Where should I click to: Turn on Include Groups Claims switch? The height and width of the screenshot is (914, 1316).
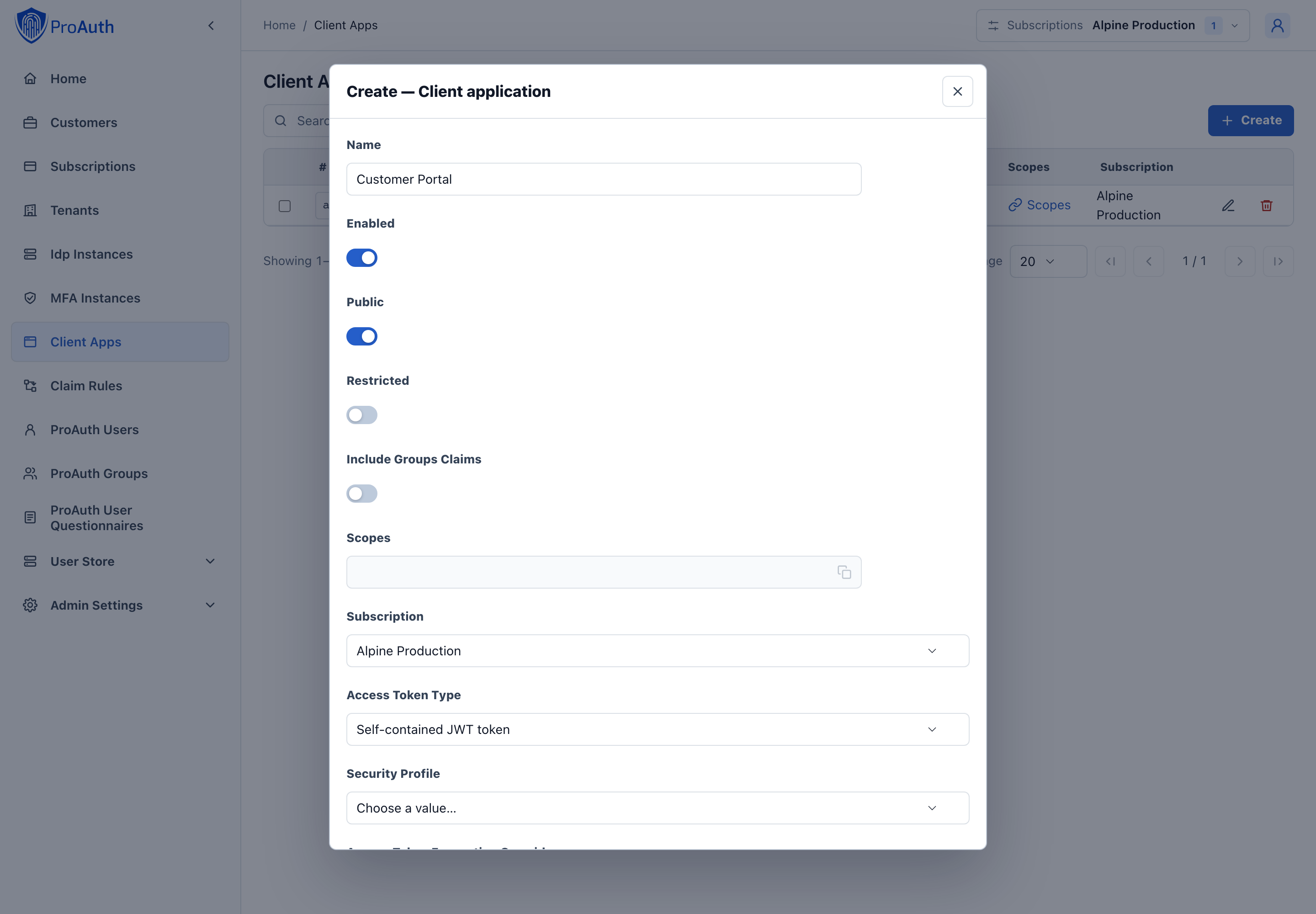[362, 494]
